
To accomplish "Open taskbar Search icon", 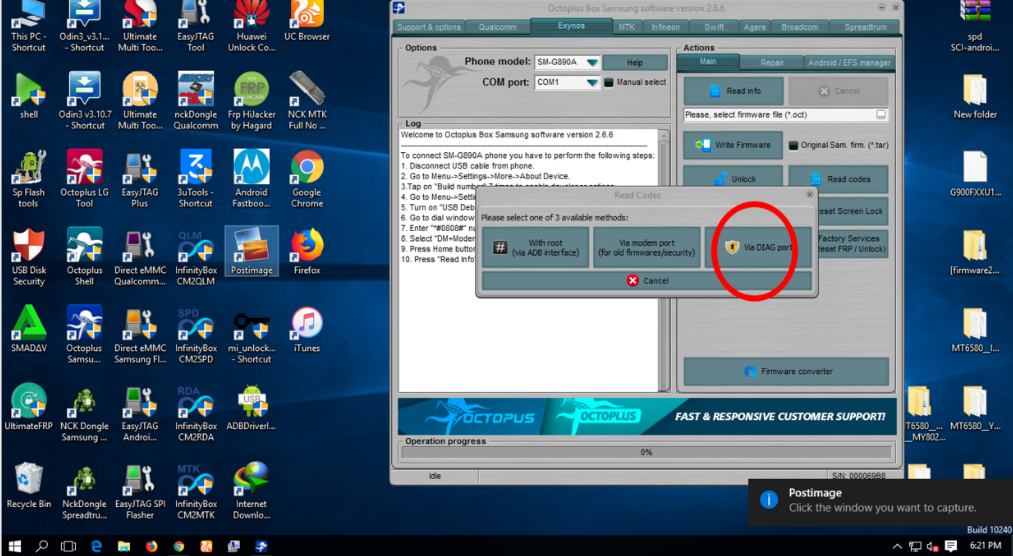I will 41,546.
